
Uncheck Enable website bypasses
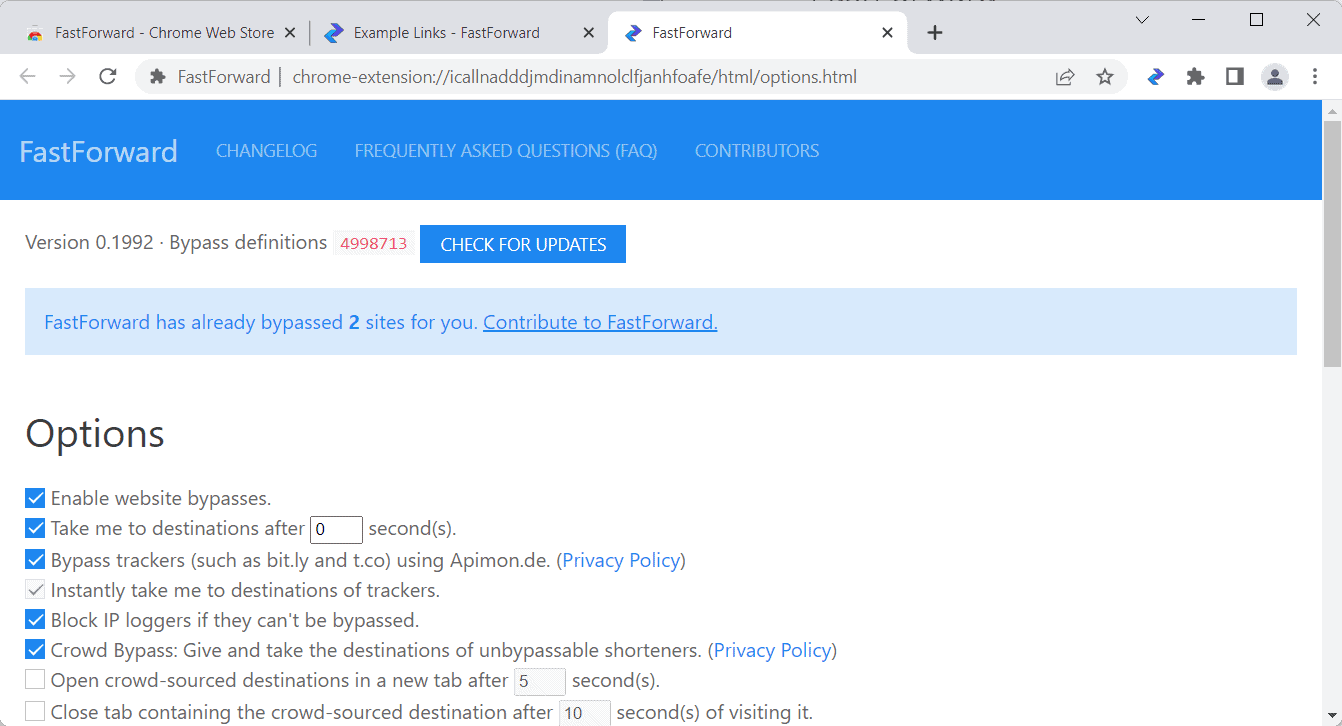(x=35, y=498)
